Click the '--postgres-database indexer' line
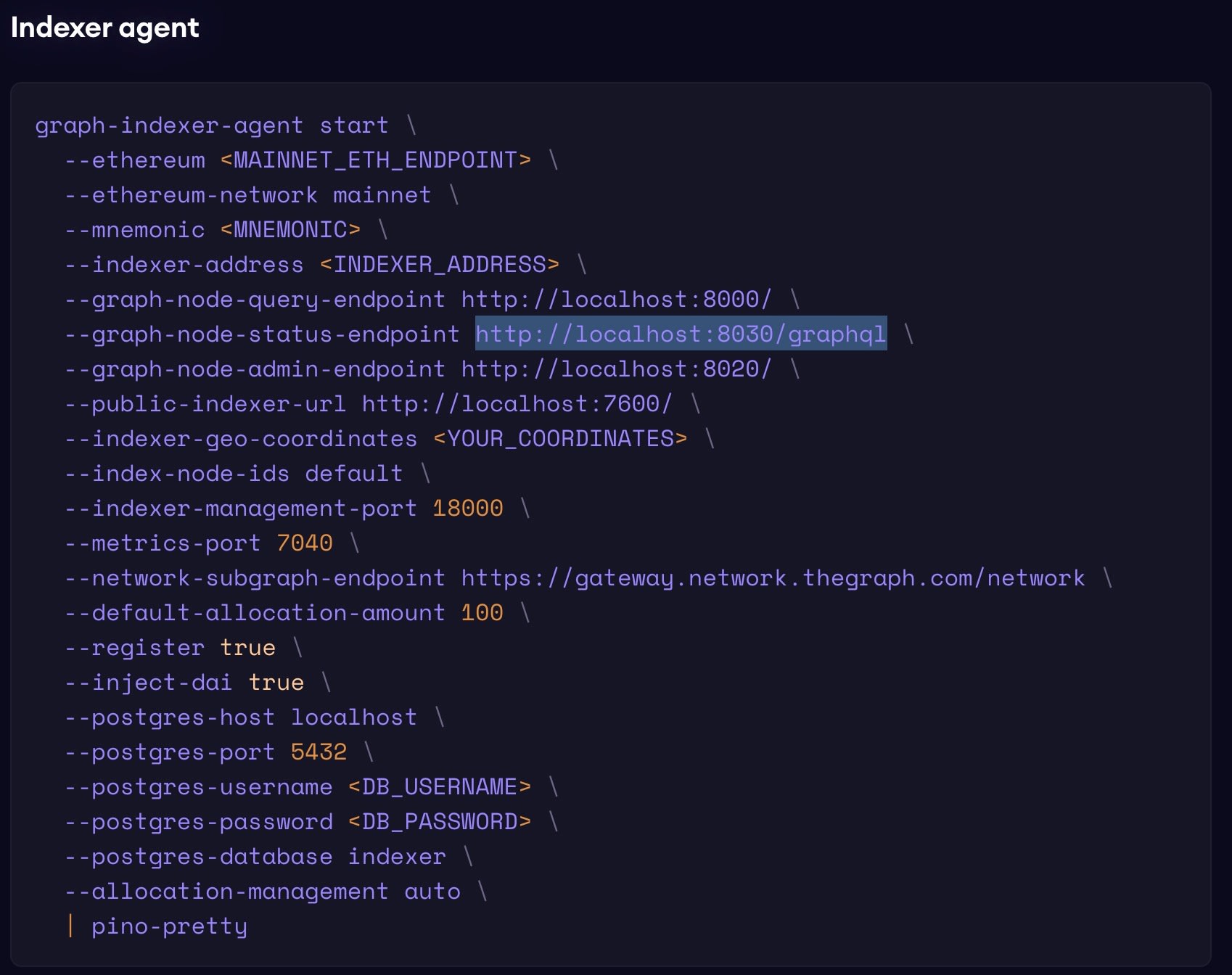1232x975 pixels. 255,856
